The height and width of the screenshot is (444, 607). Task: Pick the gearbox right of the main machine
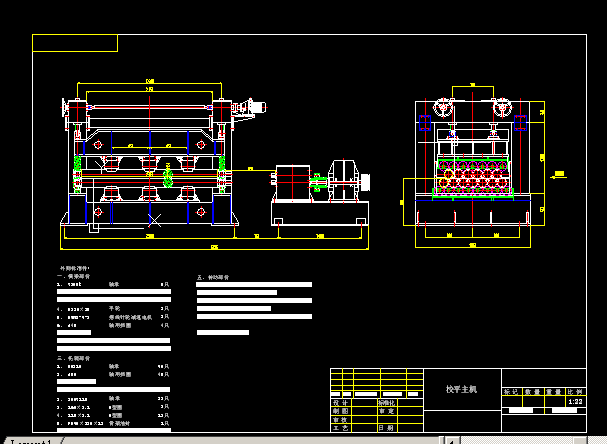[345, 178]
